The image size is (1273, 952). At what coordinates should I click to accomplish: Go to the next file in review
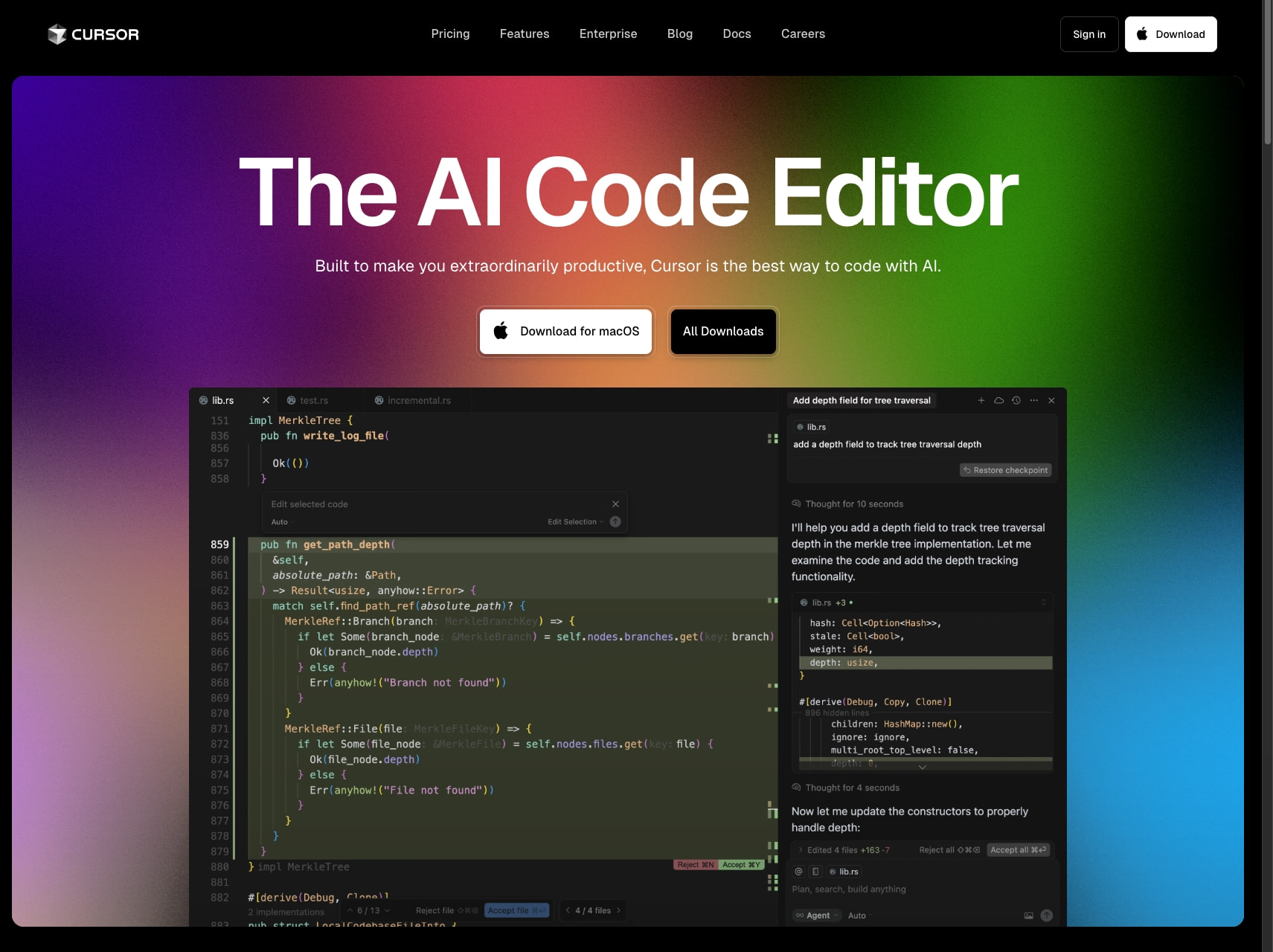click(618, 910)
